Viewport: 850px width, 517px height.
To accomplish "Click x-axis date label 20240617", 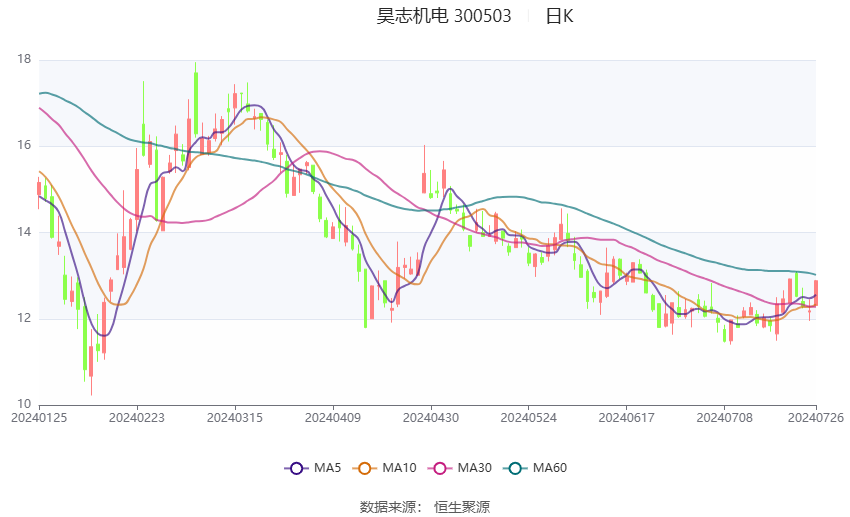I will coord(627,418).
